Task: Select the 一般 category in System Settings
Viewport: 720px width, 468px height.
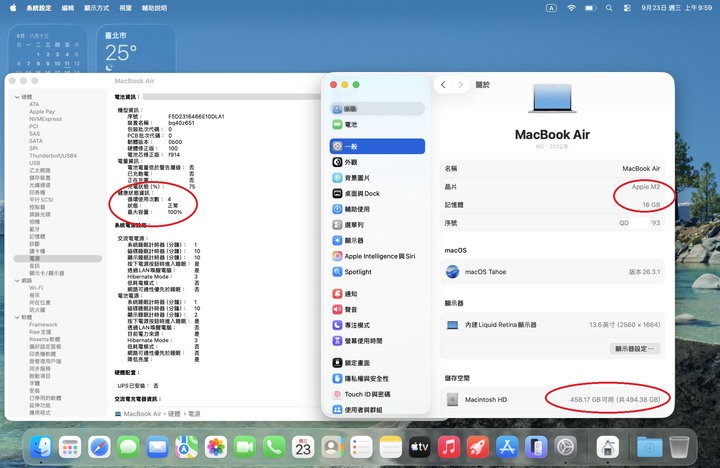Action: [377, 146]
